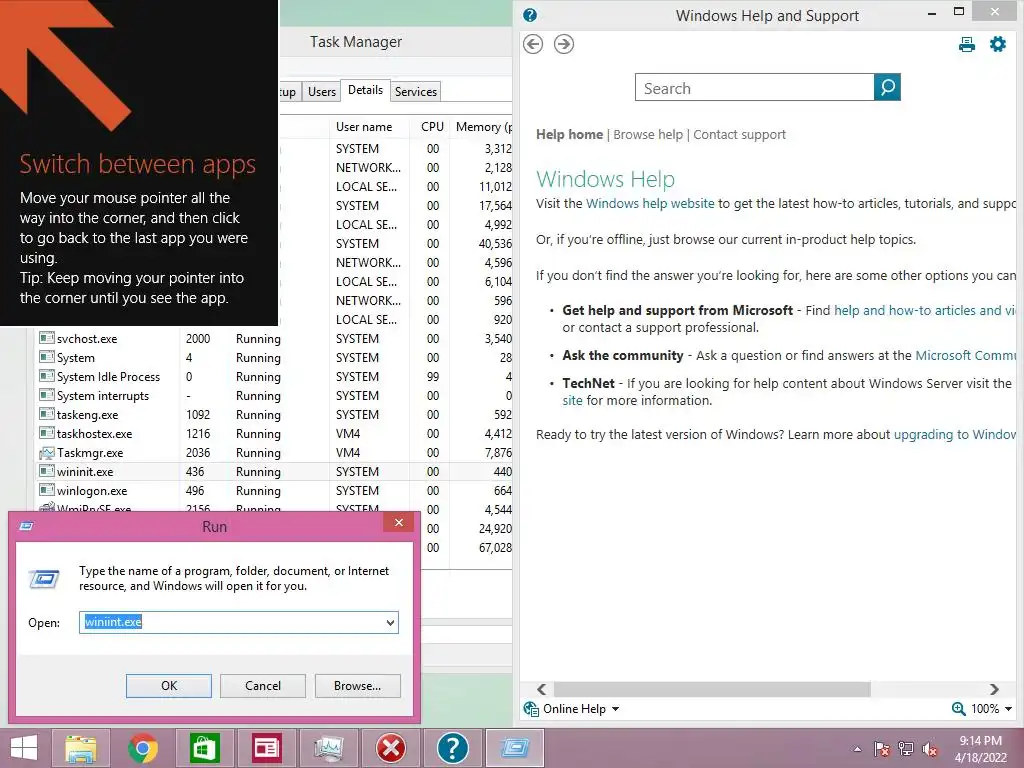Open the Microsoft Community link
Screen dimensions: 1024x768
click(x=966, y=356)
